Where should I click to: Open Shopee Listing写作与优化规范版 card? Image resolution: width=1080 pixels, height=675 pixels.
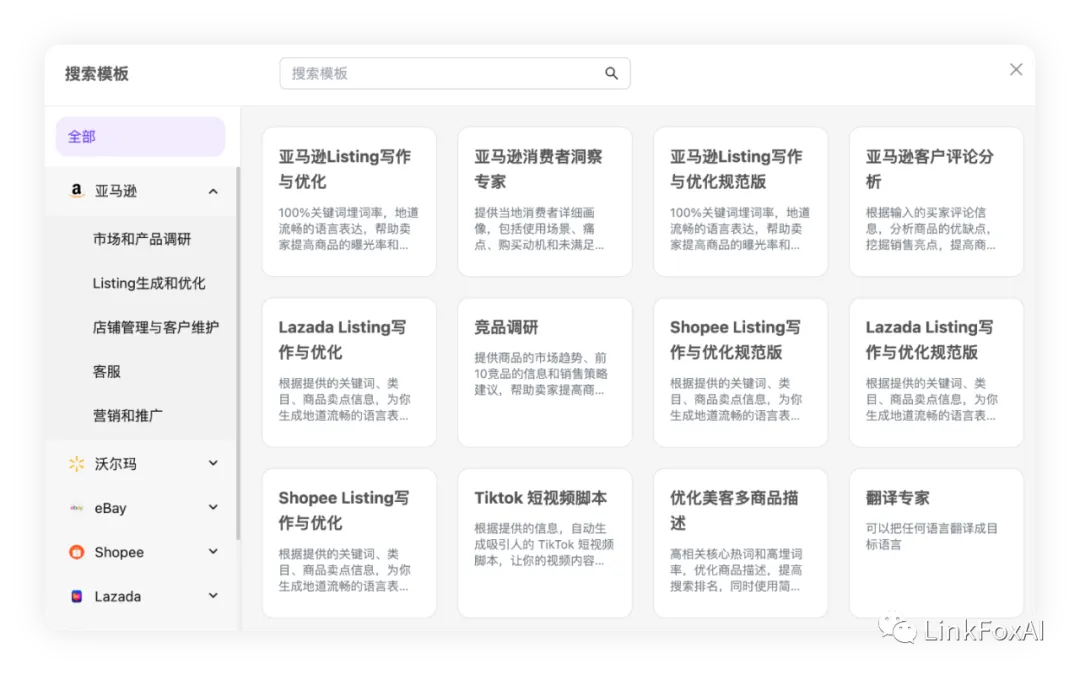pyautogui.click(x=740, y=373)
